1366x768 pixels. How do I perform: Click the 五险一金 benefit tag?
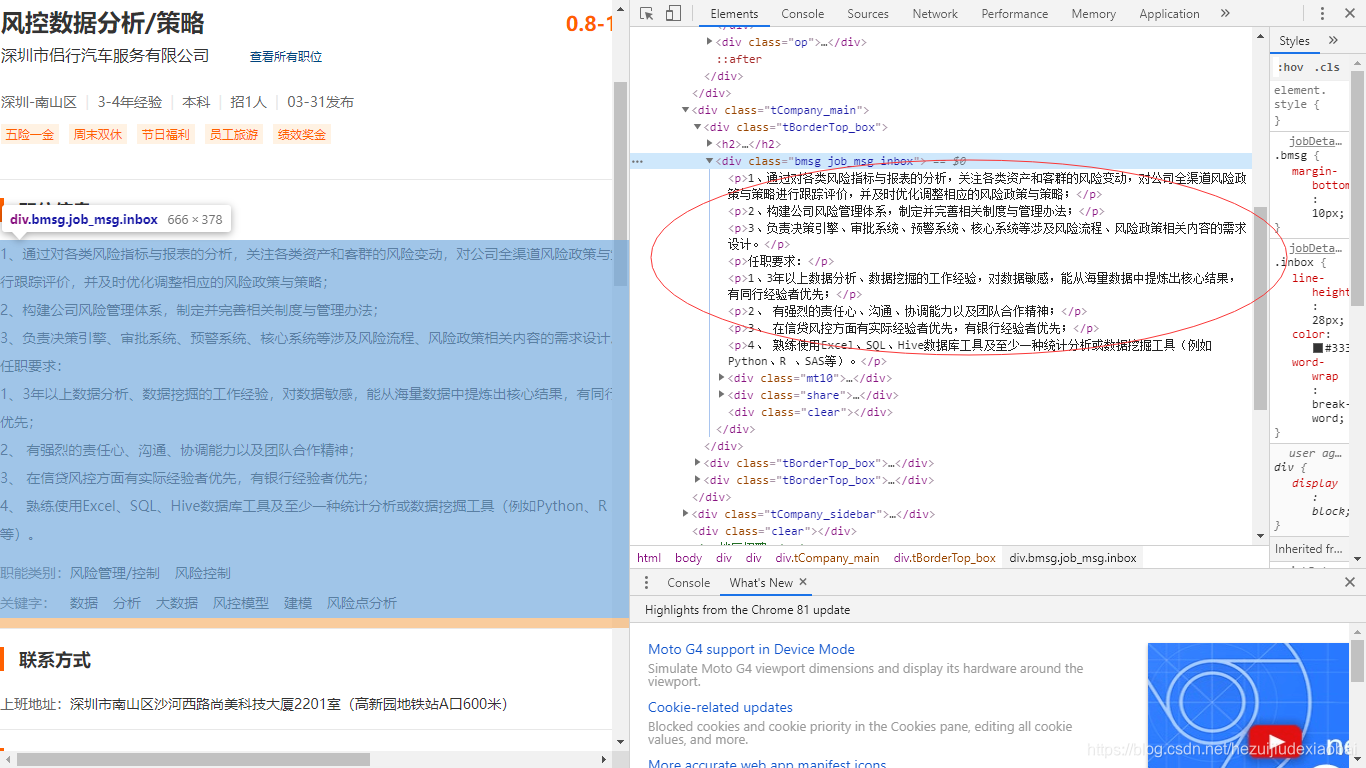tap(29, 134)
